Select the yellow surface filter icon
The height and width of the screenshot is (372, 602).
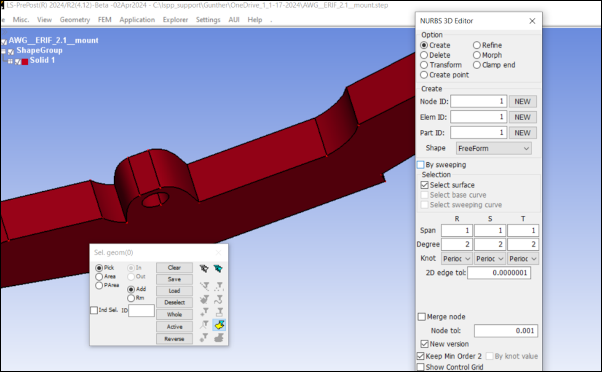point(219,325)
